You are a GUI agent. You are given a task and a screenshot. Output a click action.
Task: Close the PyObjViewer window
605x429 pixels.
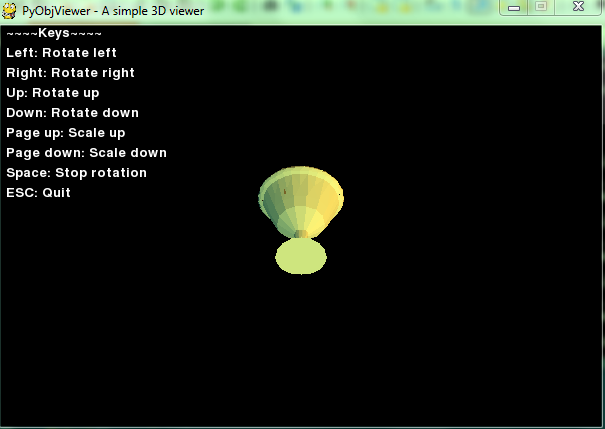[578, 7]
